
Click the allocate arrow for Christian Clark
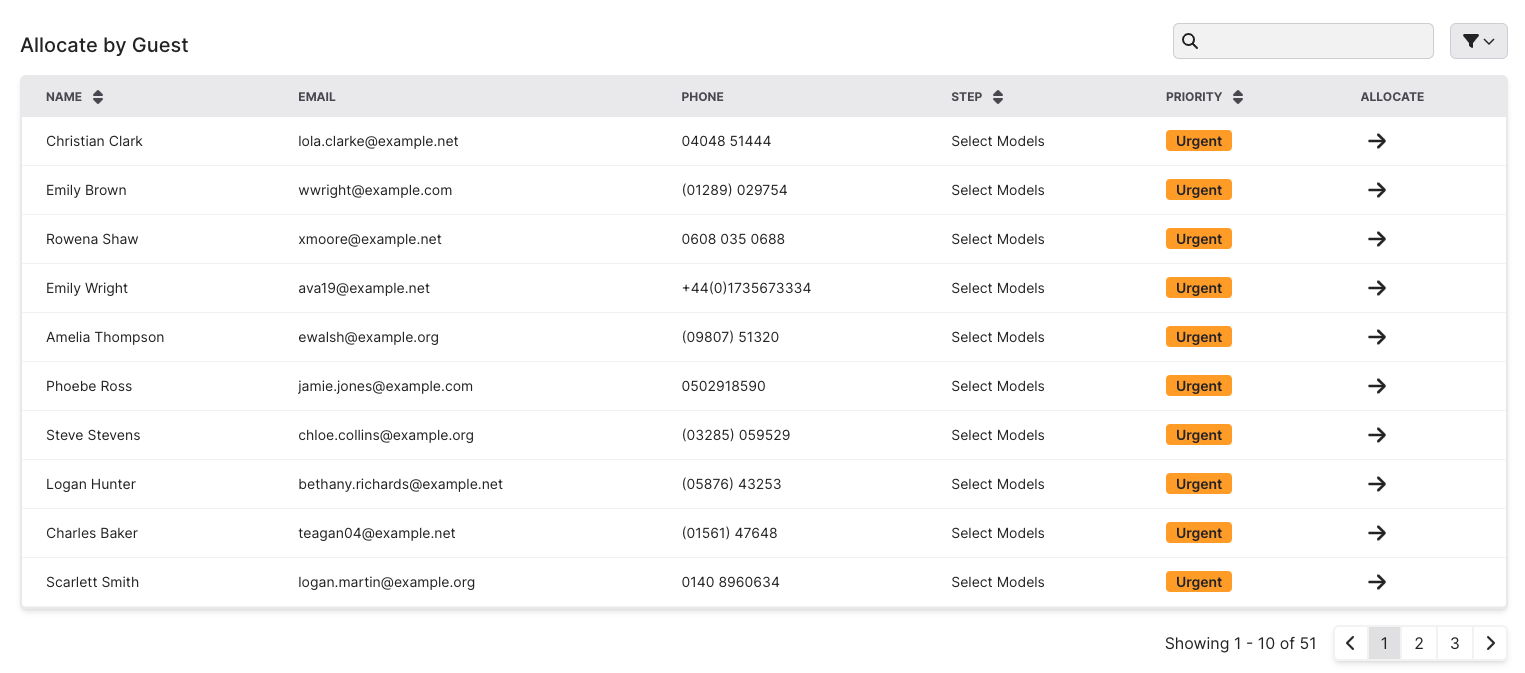point(1377,141)
